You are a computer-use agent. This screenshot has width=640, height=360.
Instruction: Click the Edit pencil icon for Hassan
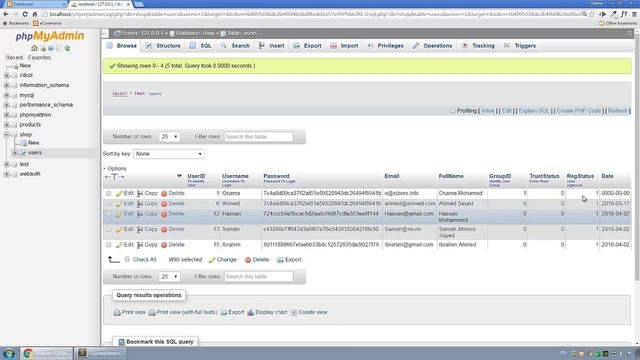click(x=119, y=214)
